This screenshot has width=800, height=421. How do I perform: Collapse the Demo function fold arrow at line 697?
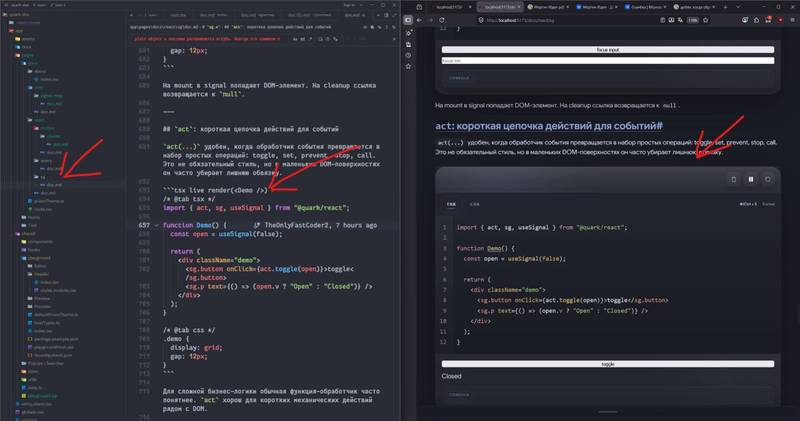[x=156, y=225]
